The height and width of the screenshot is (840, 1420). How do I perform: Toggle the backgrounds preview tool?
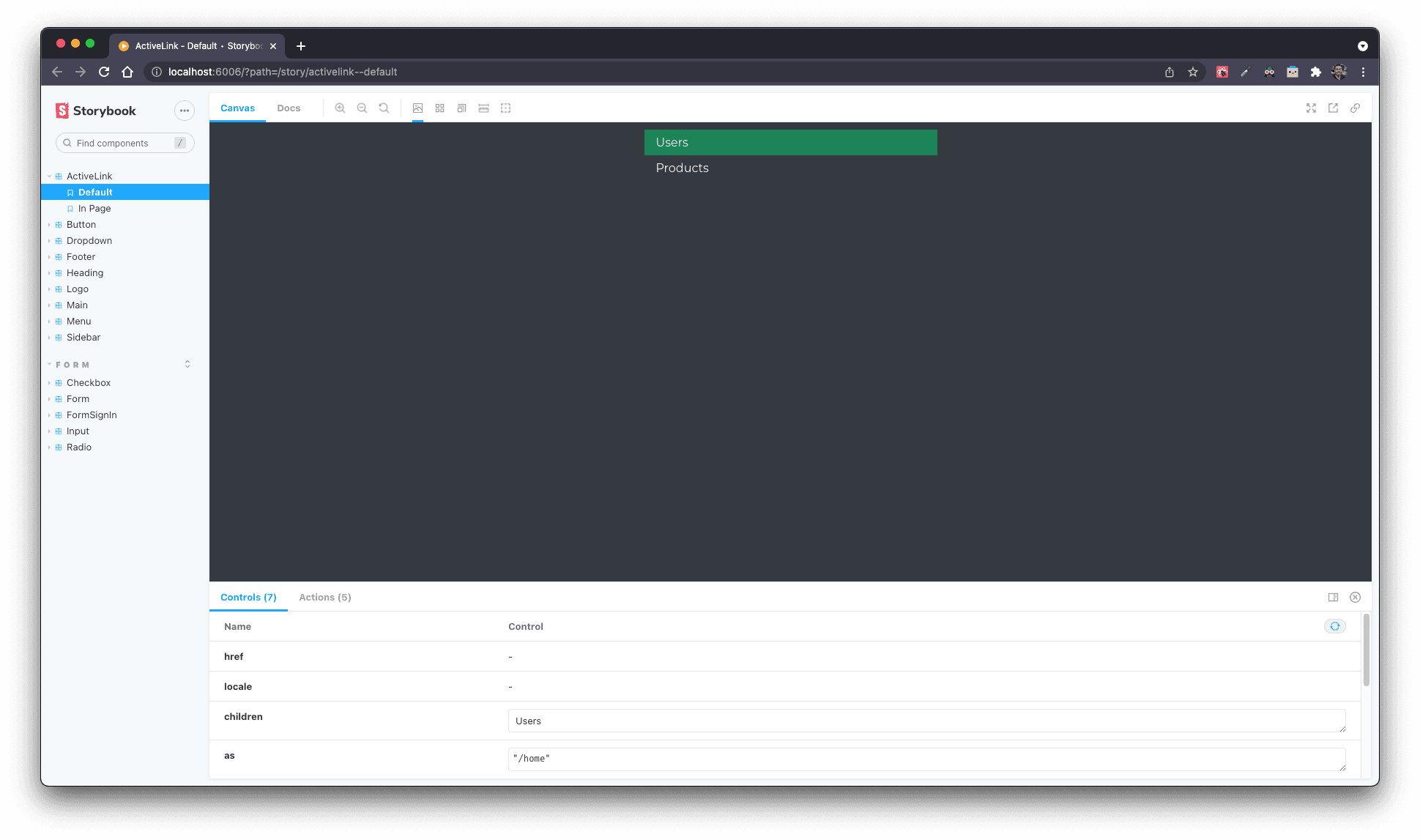click(x=417, y=108)
